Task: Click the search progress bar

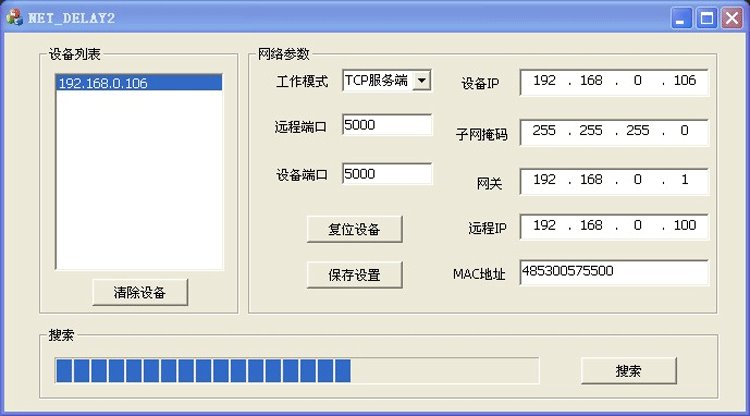Action: pos(296,370)
